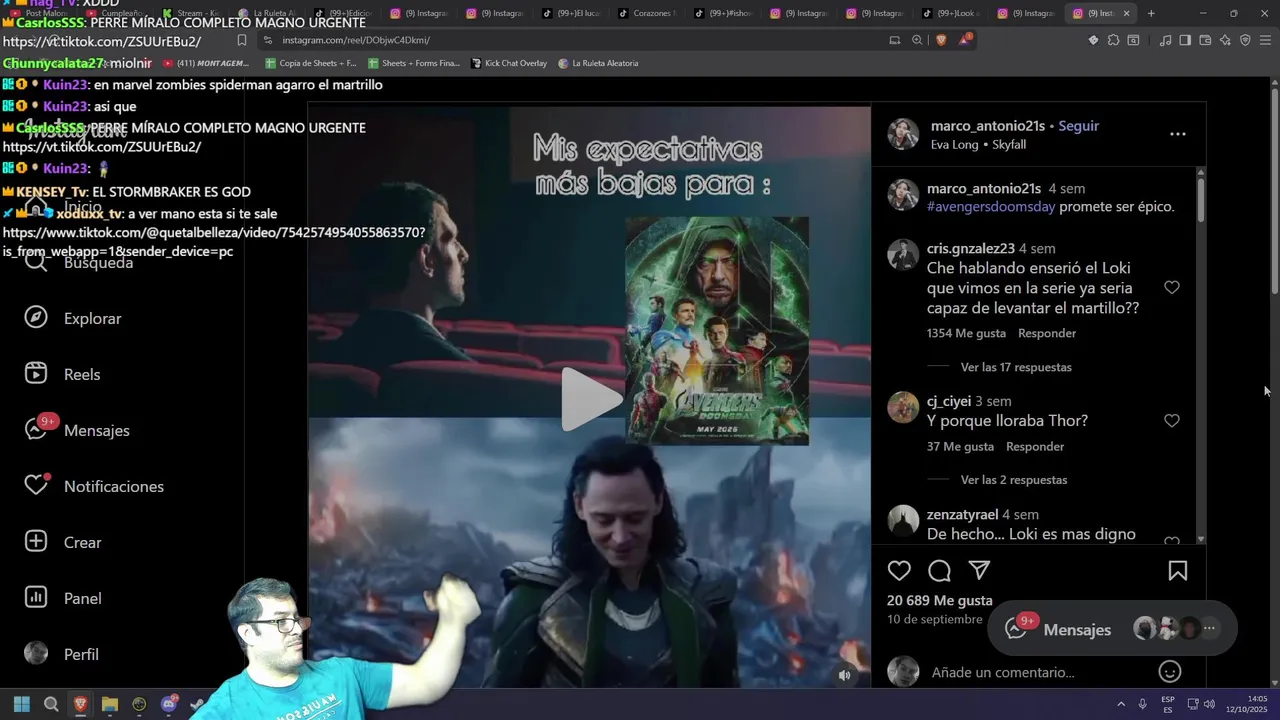
Task: Open zenzatyrael's profile name
Action: click(962, 514)
